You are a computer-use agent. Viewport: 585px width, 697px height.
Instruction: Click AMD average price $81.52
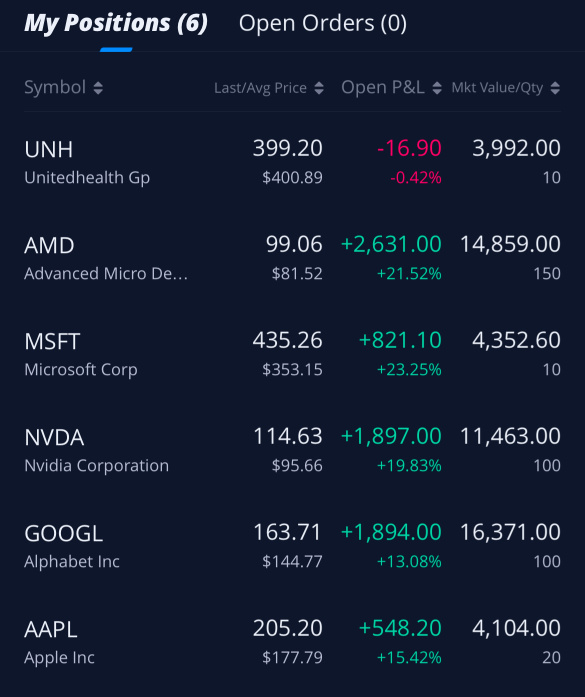pyautogui.click(x=297, y=274)
